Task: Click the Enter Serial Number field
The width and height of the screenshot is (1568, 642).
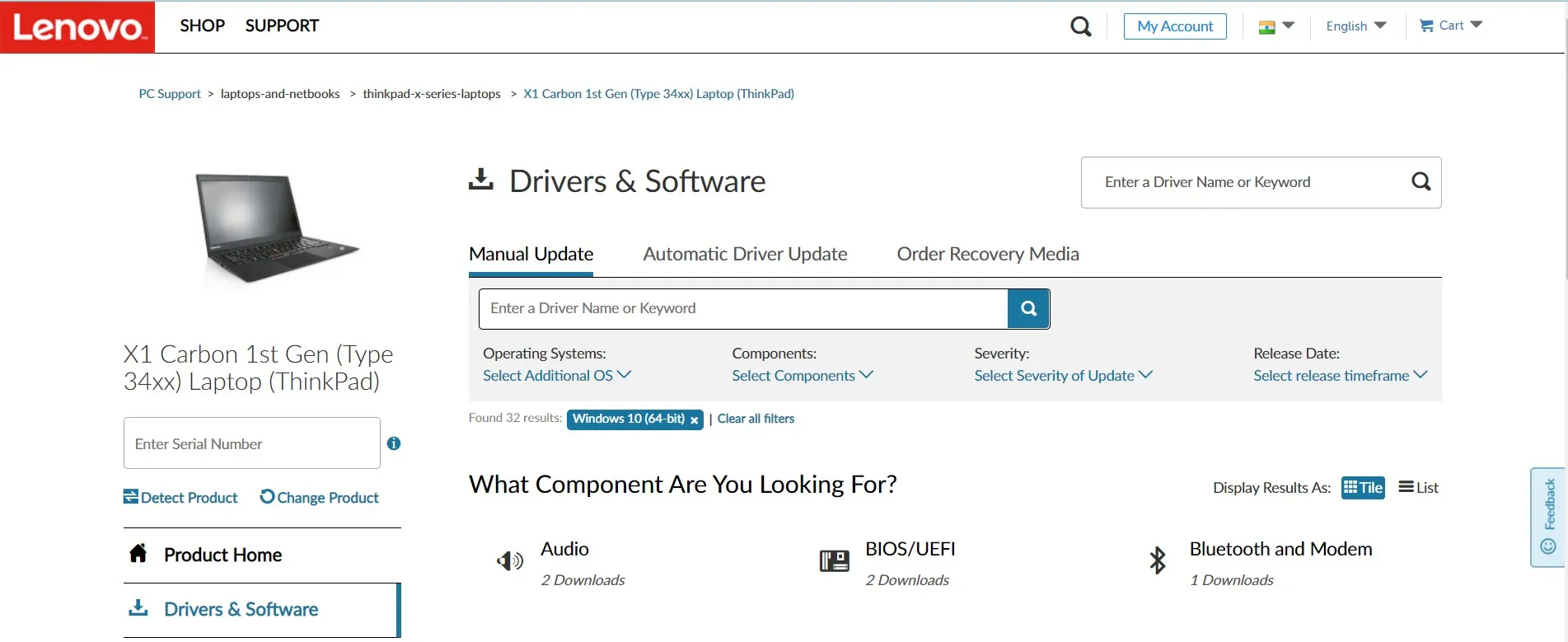Action: [252, 443]
